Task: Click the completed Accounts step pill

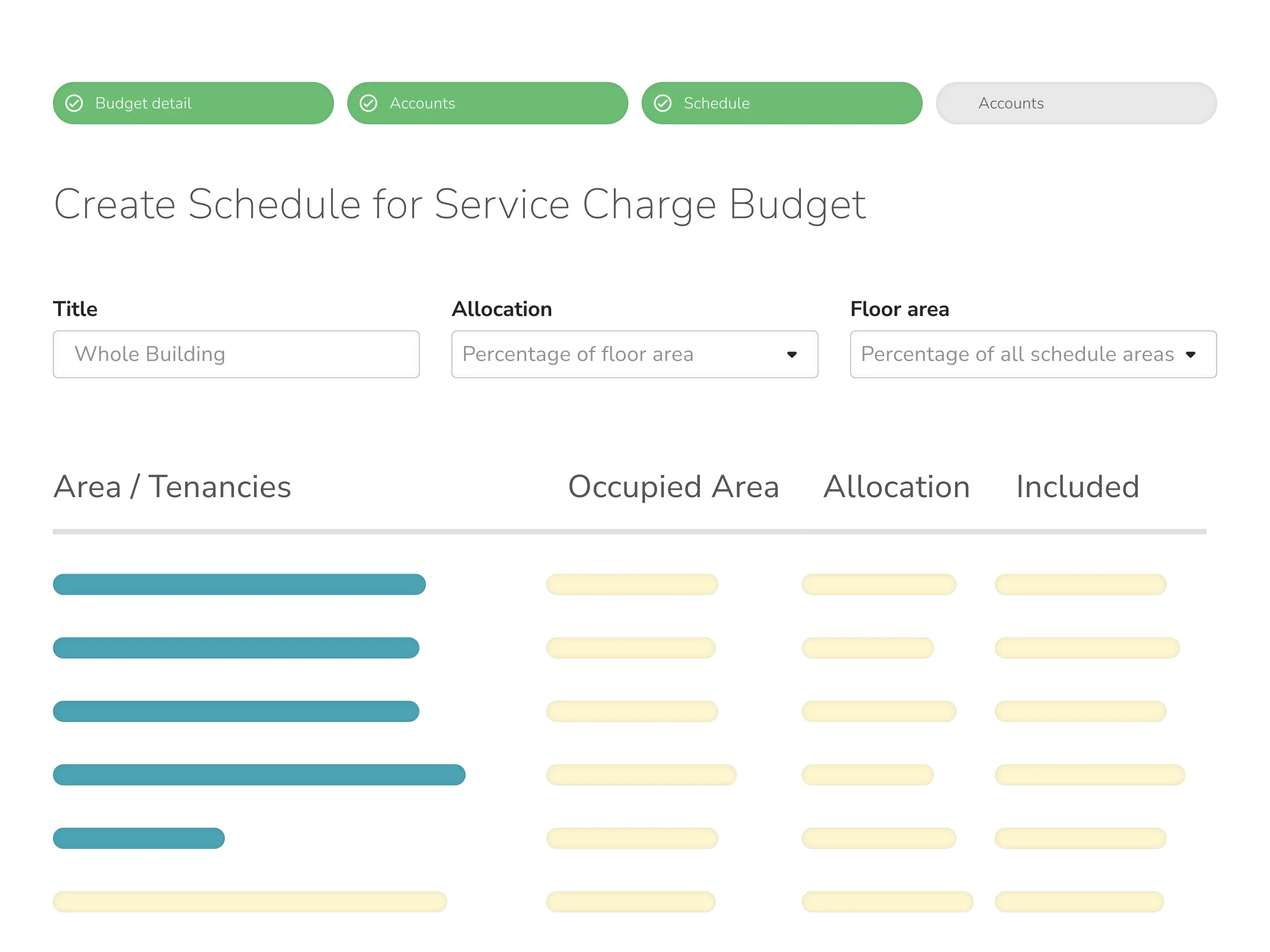Action: pyautogui.click(x=487, y=103)
